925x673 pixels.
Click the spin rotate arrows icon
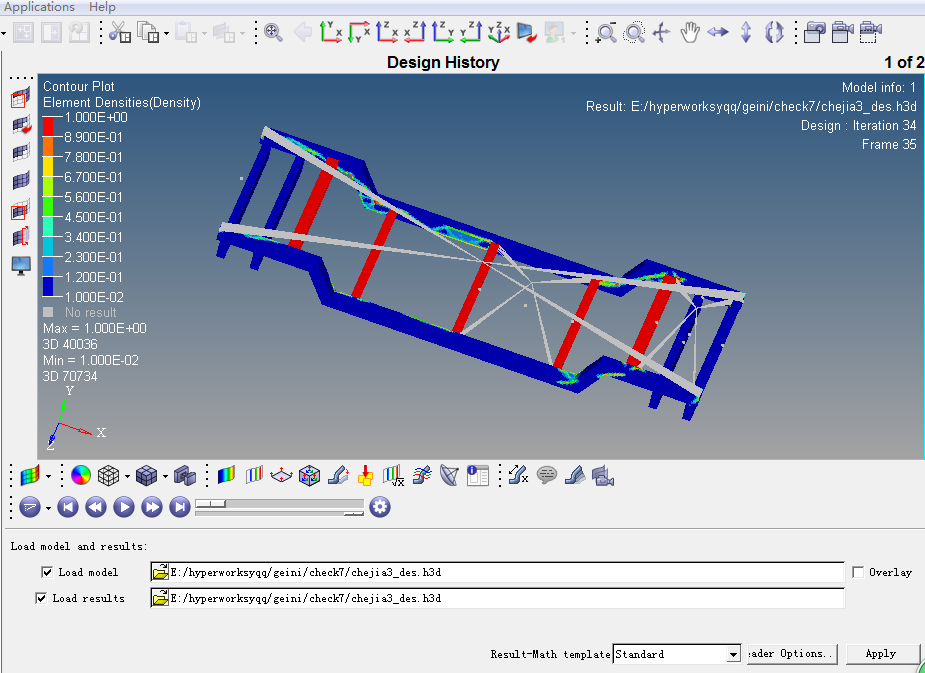point(774,32)
